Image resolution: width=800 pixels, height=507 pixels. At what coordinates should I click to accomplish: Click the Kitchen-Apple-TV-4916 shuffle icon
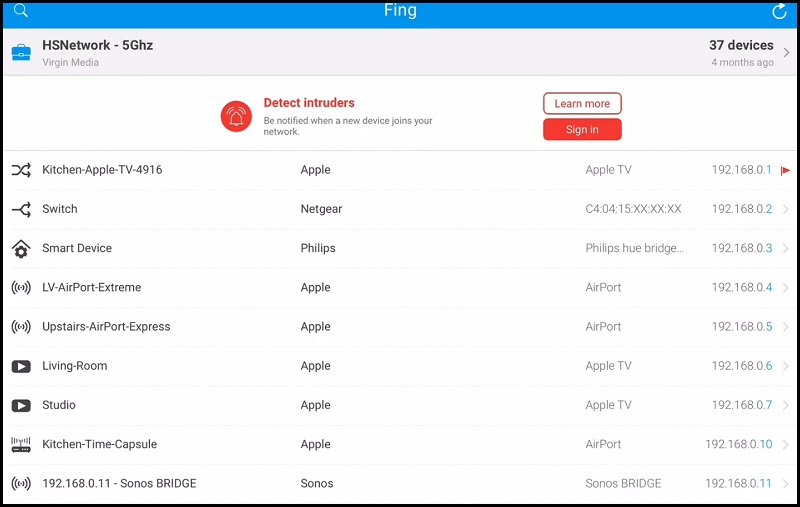pyautogui.click(x=21, y=170)
